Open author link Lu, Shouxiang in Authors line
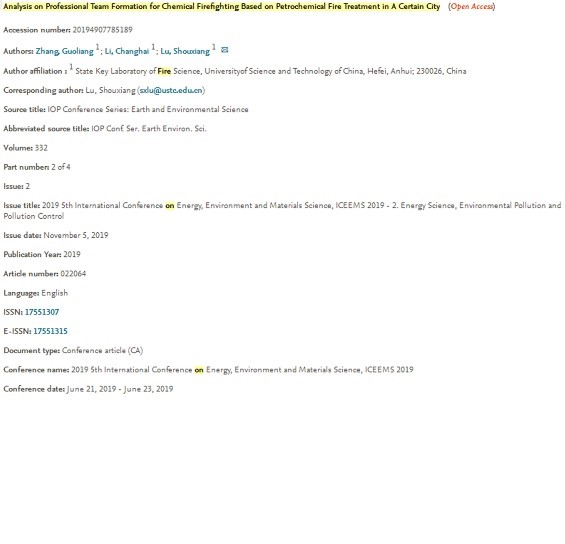Viewport: 565px width, 544px height. pyautogui.click(x=185, y=51)
